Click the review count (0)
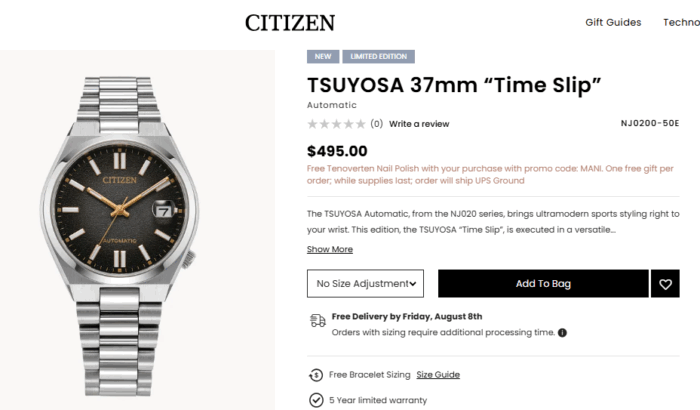Viewport: 700px width, 410px height. tap(376, 124)
